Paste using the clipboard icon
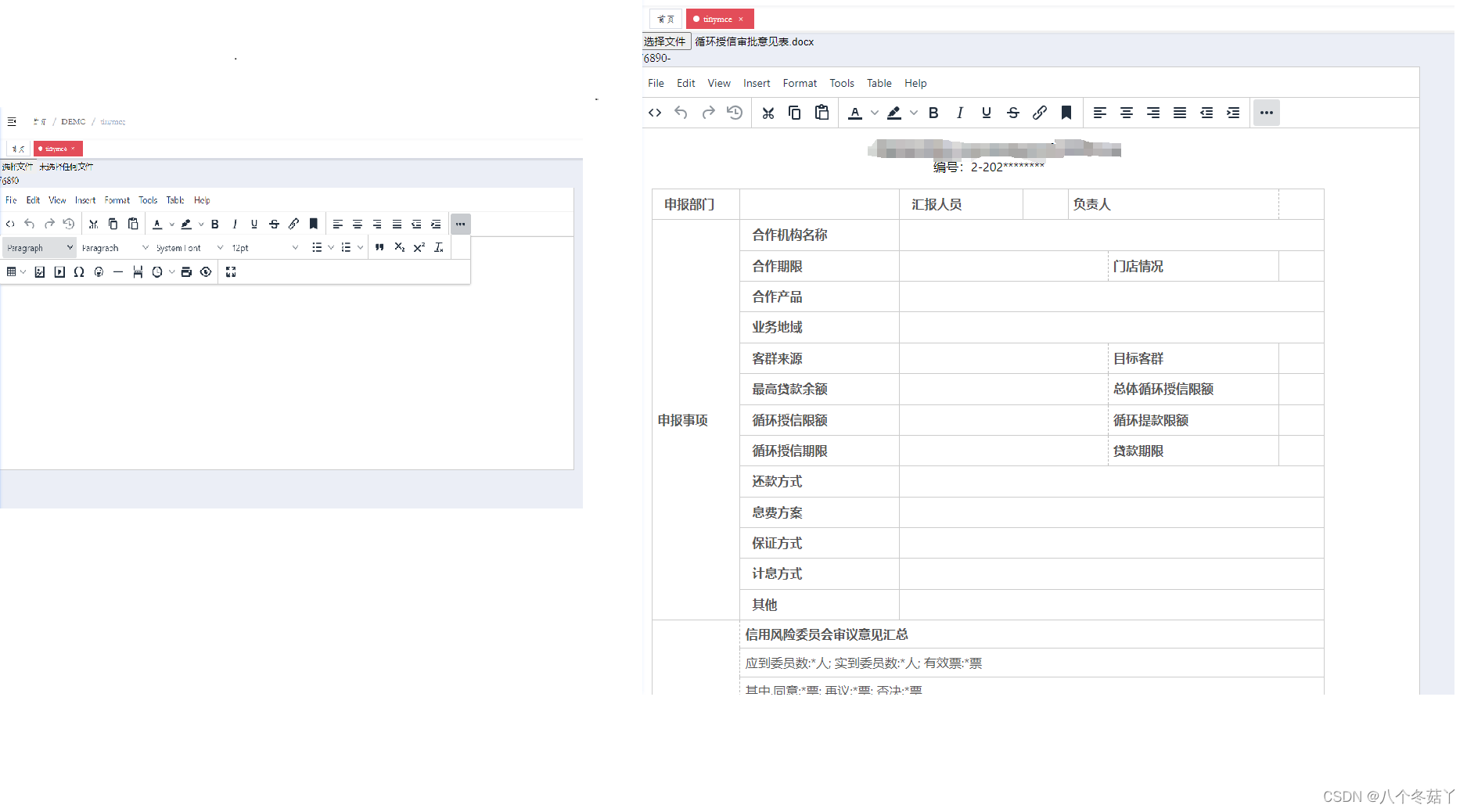 pyautogui.click(x=822, y=113)
